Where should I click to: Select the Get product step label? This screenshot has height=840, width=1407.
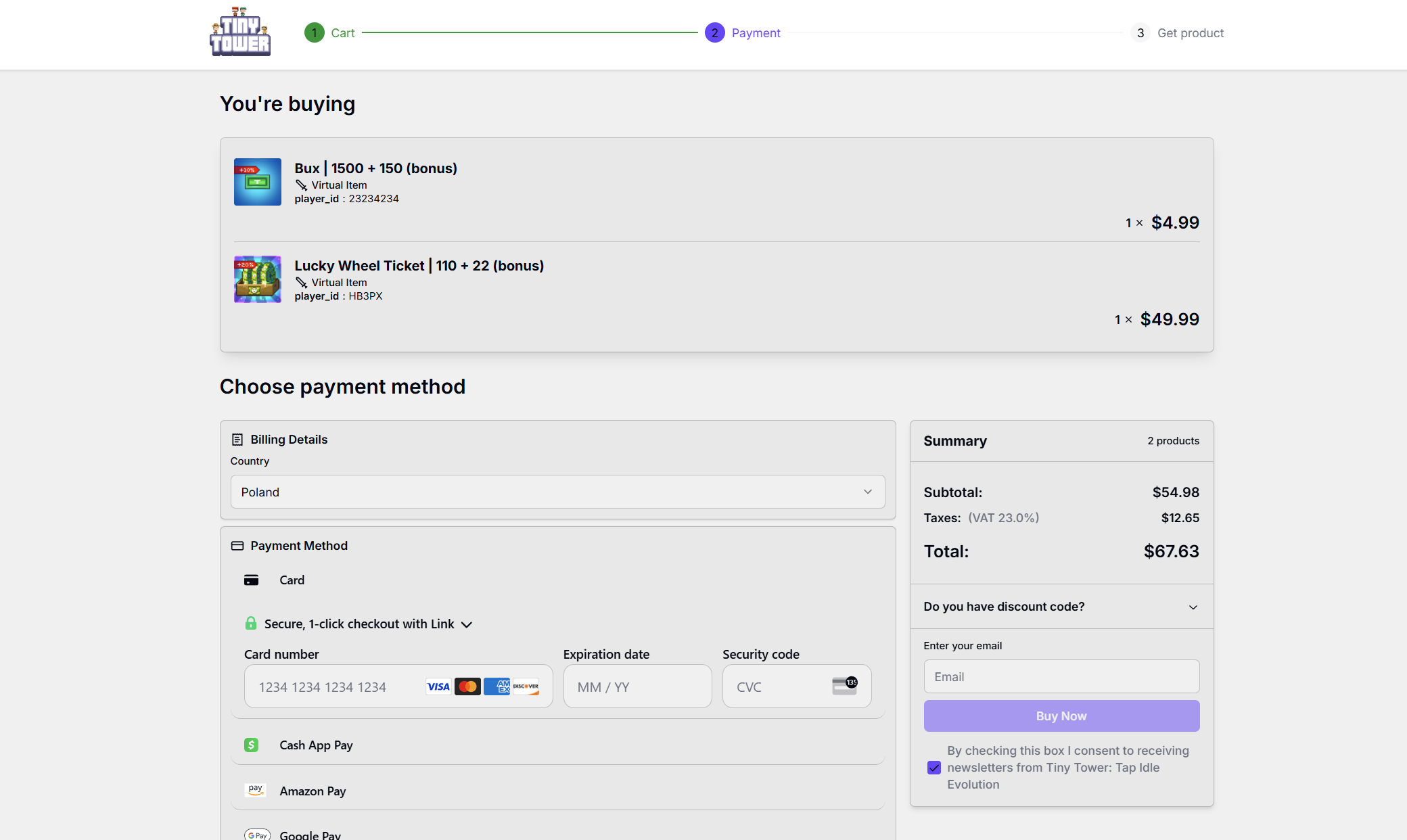pyautogui.click(x=1191, y=32)
